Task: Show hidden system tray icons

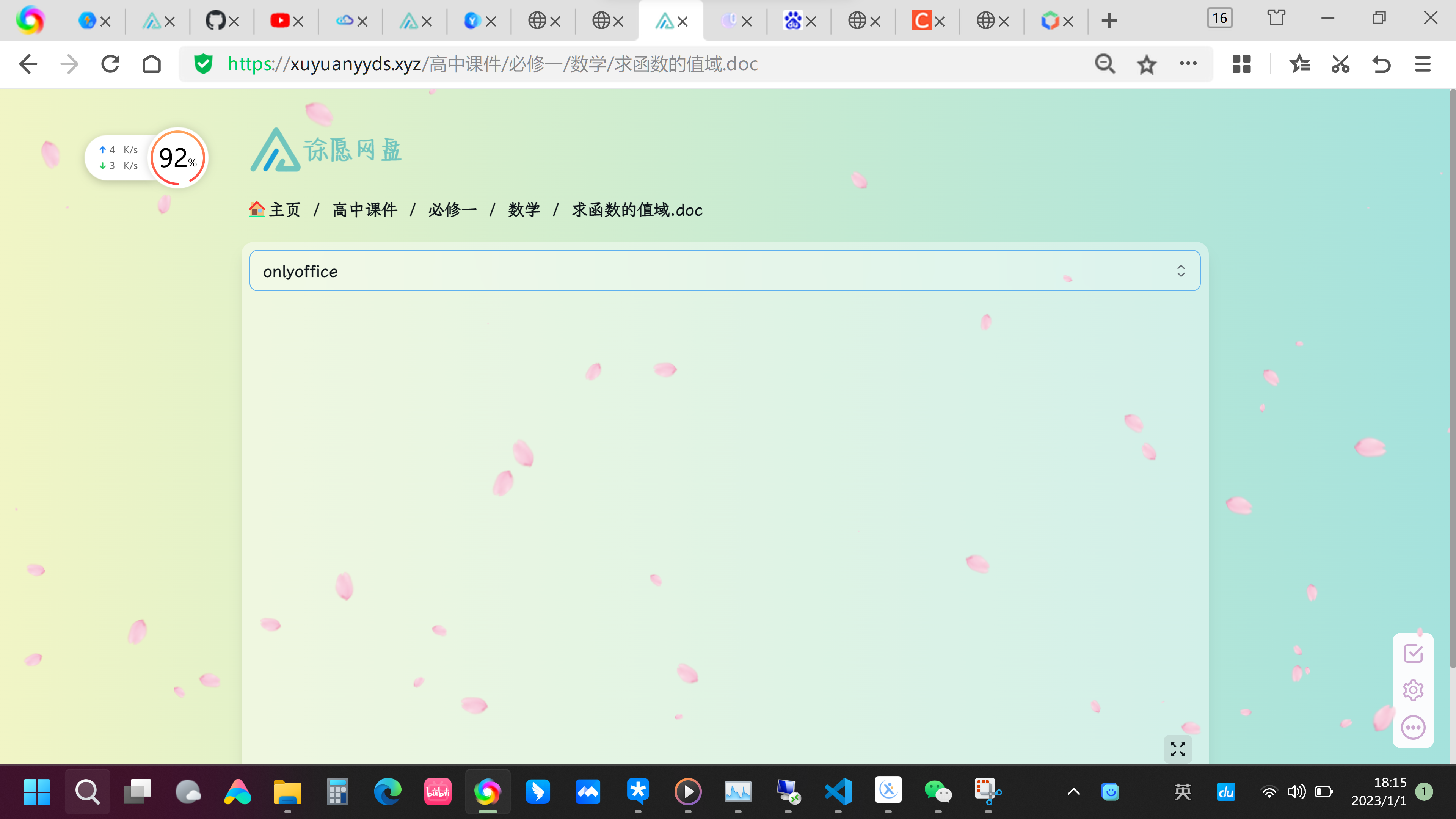Action: tap(1074, 792)
